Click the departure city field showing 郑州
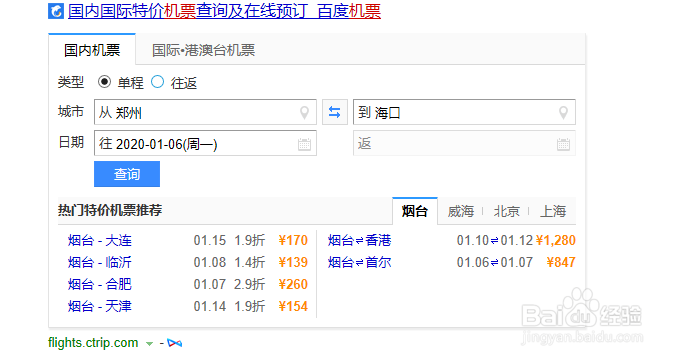680x360 pixels. click(x=205, y=112)
